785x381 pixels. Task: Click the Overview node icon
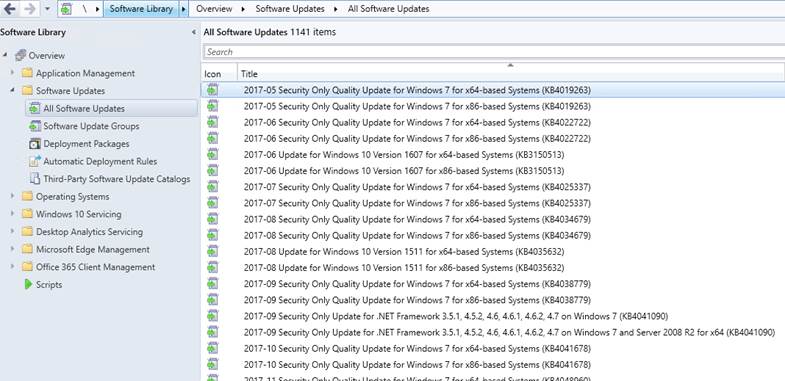[x=20, y=55]
